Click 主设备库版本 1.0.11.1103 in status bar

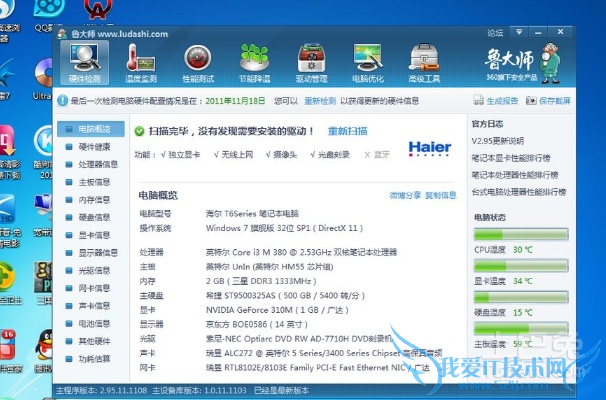[x=199, y=391]
